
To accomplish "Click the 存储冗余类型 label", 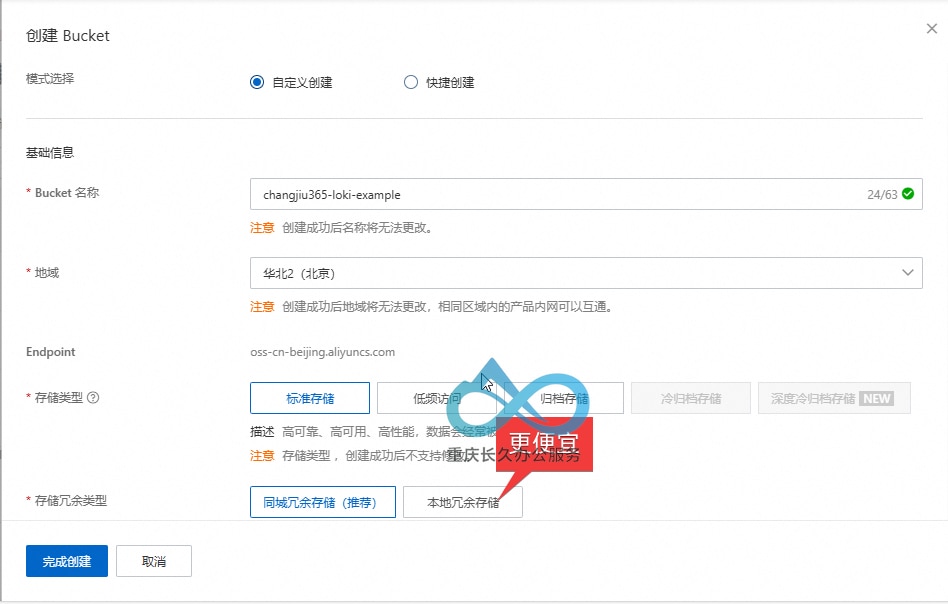I will [x=71, y=501].
